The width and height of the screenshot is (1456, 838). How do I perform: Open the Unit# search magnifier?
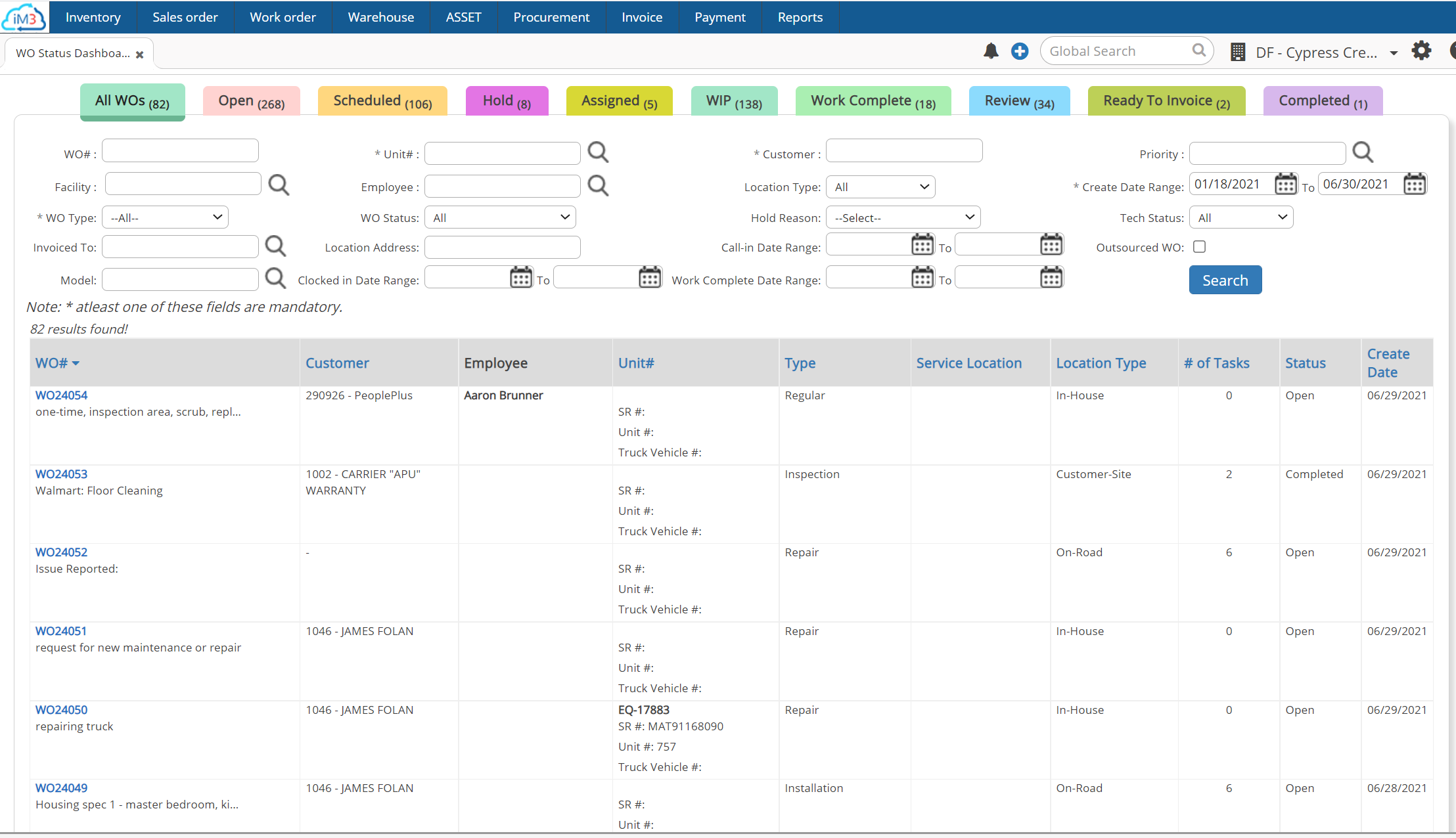[598, 152]
